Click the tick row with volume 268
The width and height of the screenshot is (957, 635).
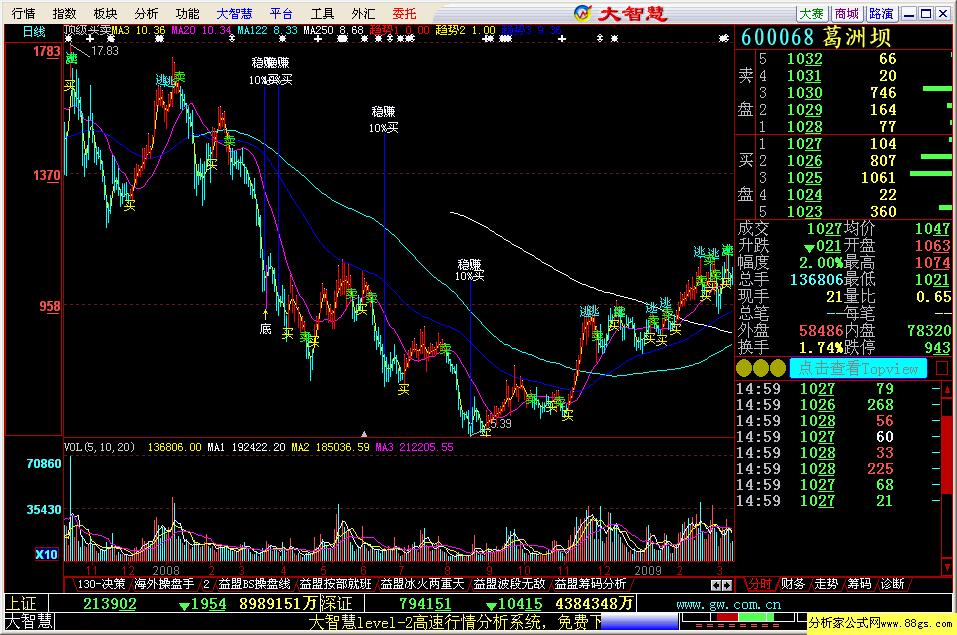click(838, 405)
